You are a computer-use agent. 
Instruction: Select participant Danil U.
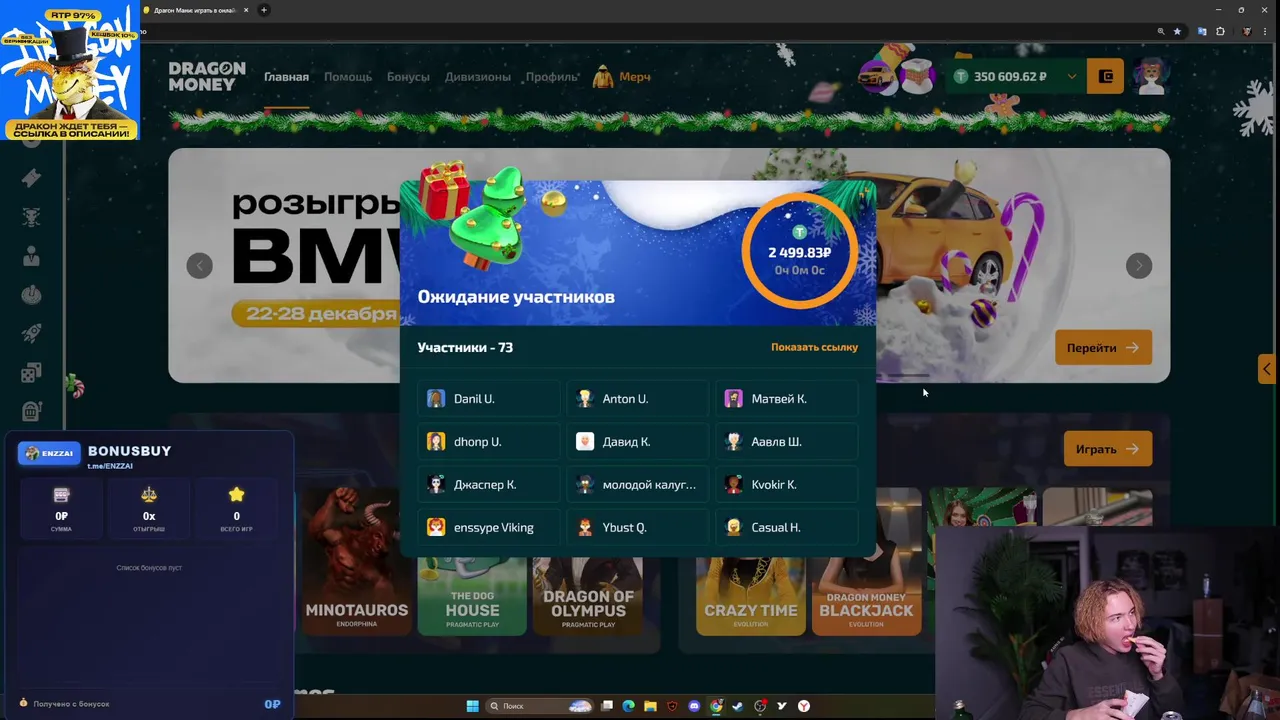(489, 398)
